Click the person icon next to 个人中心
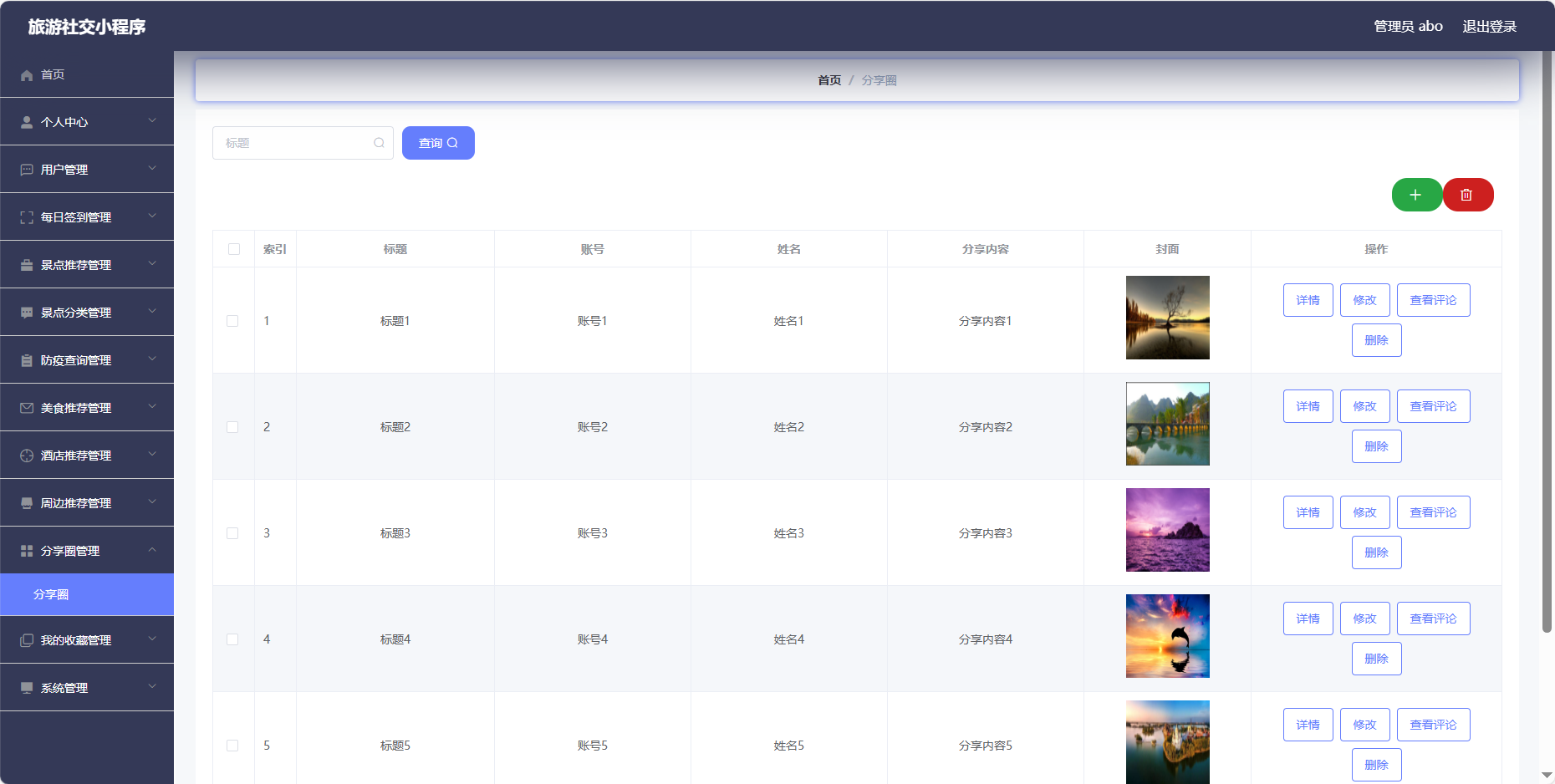 [x=27, y=122]
